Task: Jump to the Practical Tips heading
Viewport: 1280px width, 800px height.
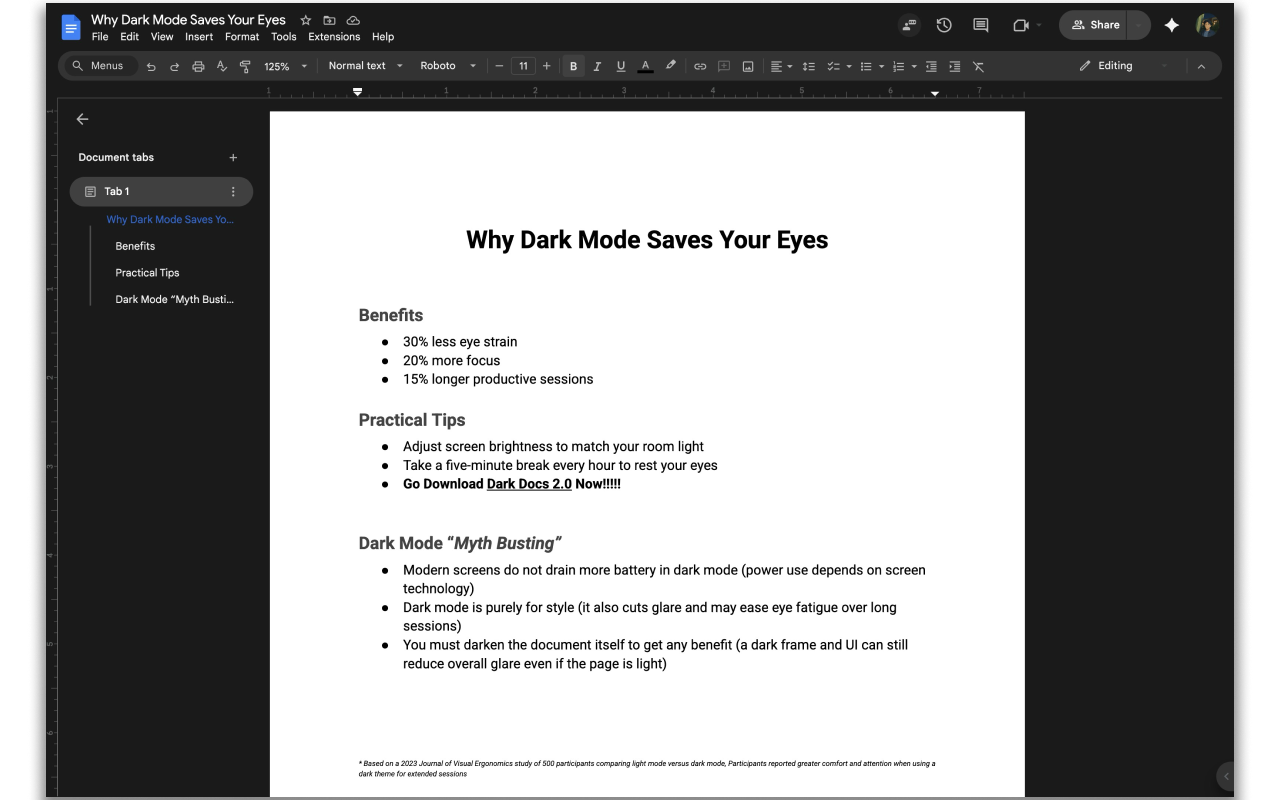Action: [147, 272]
